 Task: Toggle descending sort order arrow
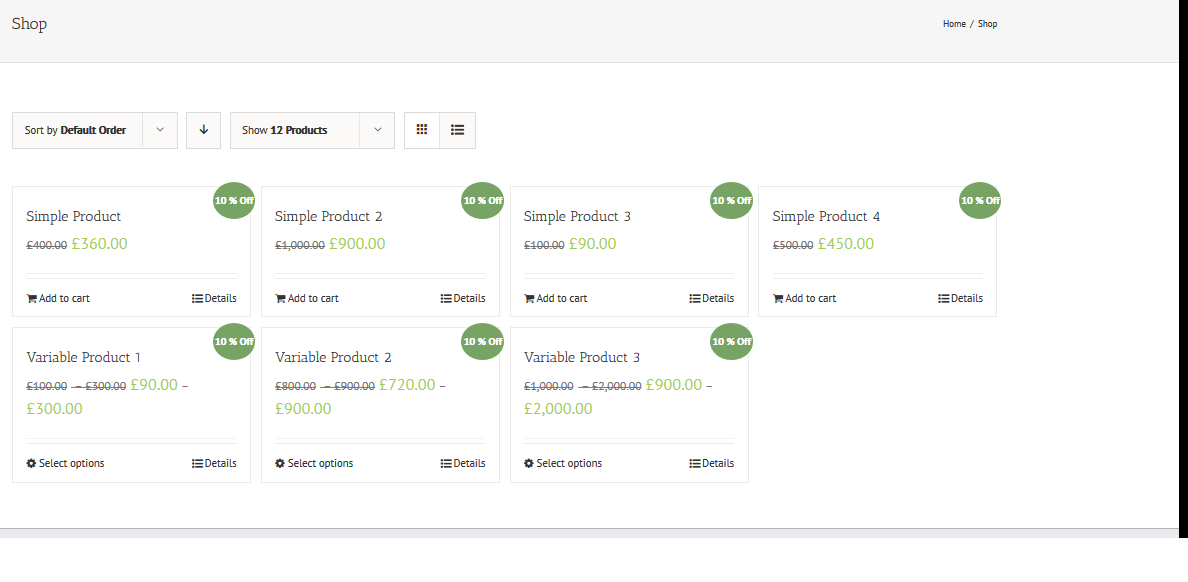[203, 130]
